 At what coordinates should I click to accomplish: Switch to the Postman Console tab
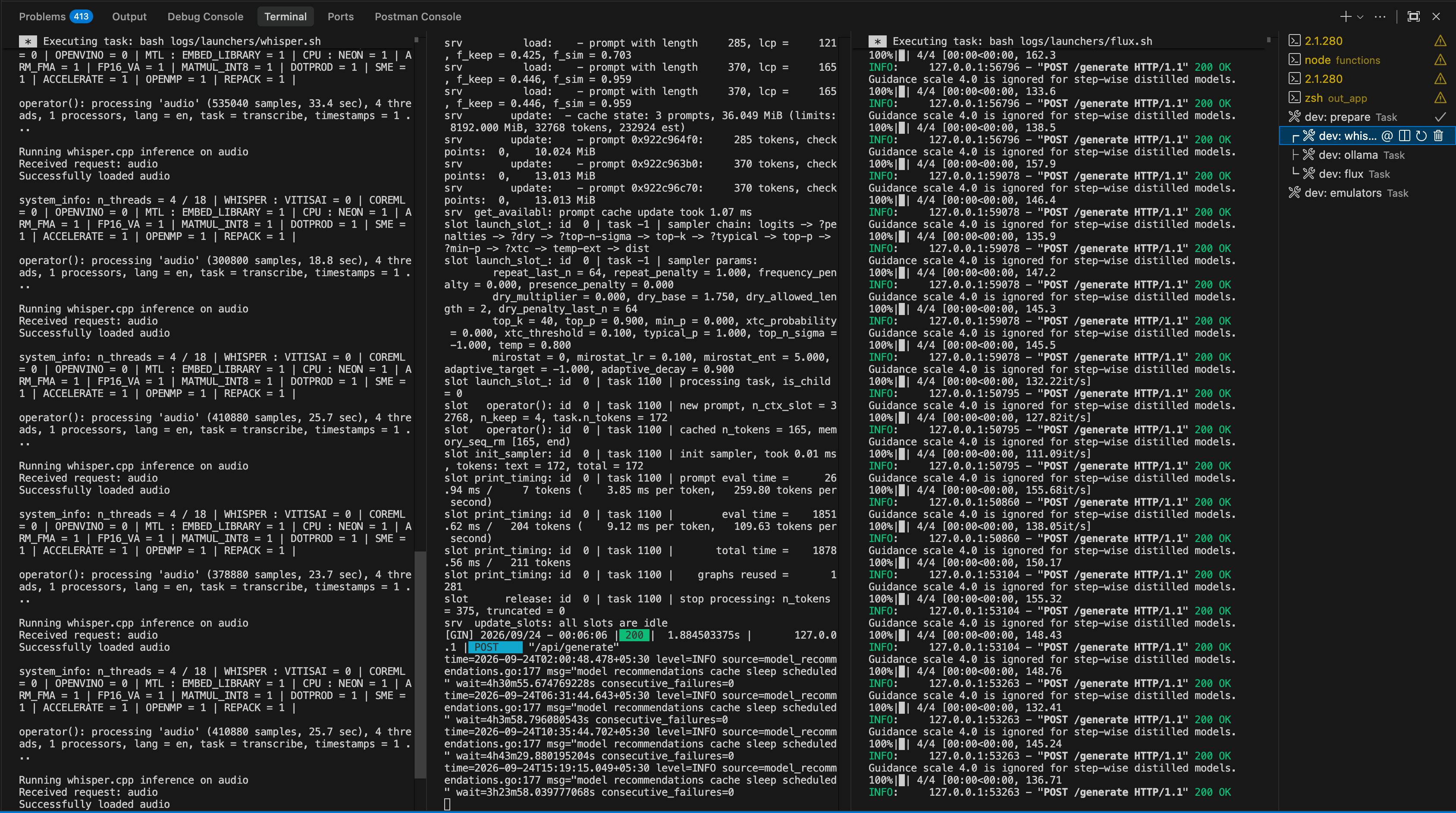418,17
